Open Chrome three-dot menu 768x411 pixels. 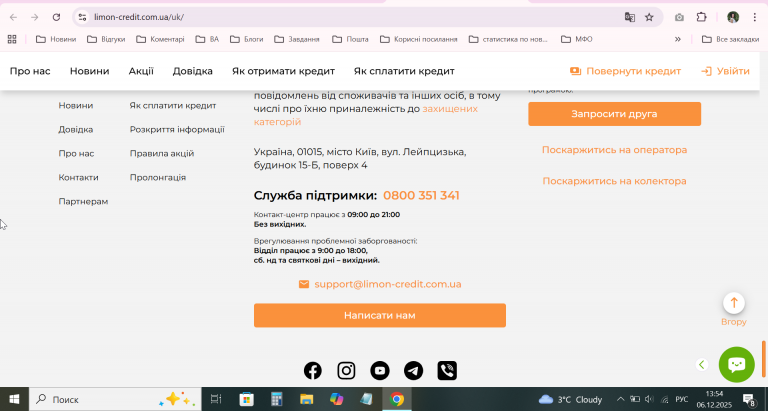click(755, 17)
